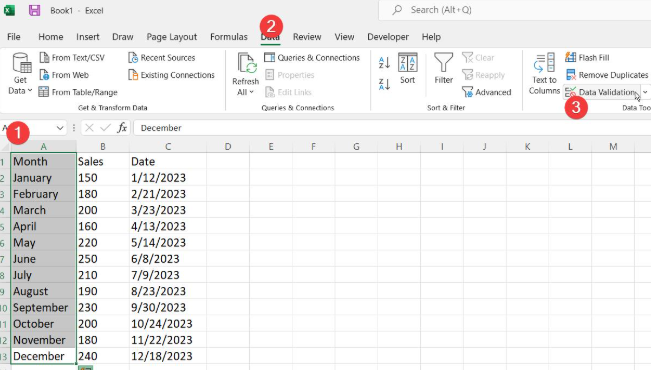
Task: Select the cell containing January
Action: (43, 178)
